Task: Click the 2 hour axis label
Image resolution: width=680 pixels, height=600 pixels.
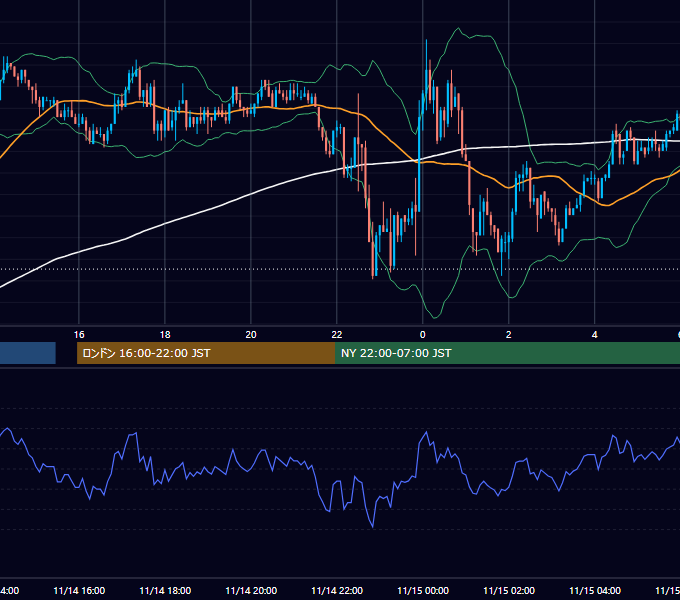Action: click(508, 335)
